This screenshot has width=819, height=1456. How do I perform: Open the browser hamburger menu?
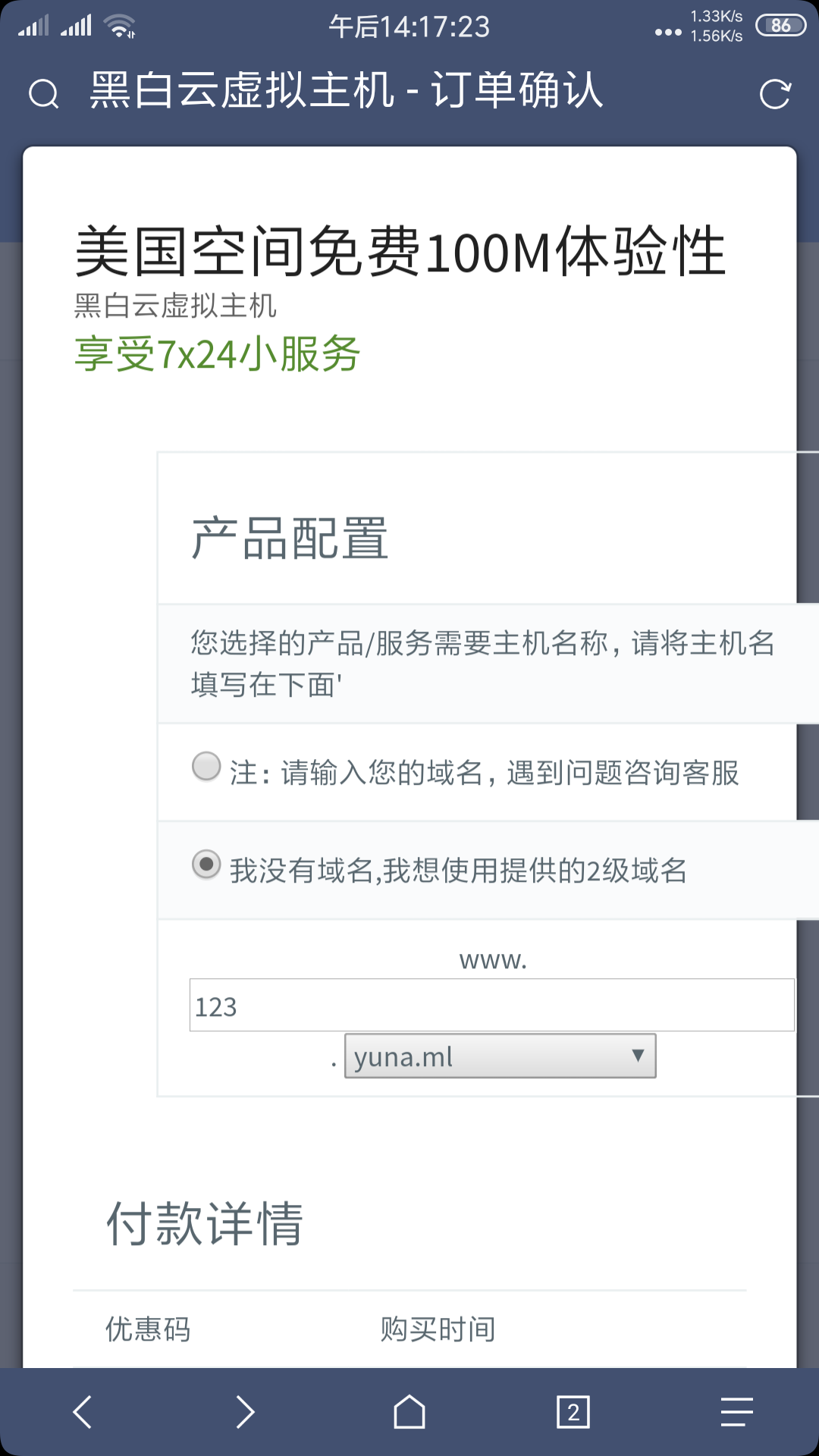click(x=737, y=1412)
